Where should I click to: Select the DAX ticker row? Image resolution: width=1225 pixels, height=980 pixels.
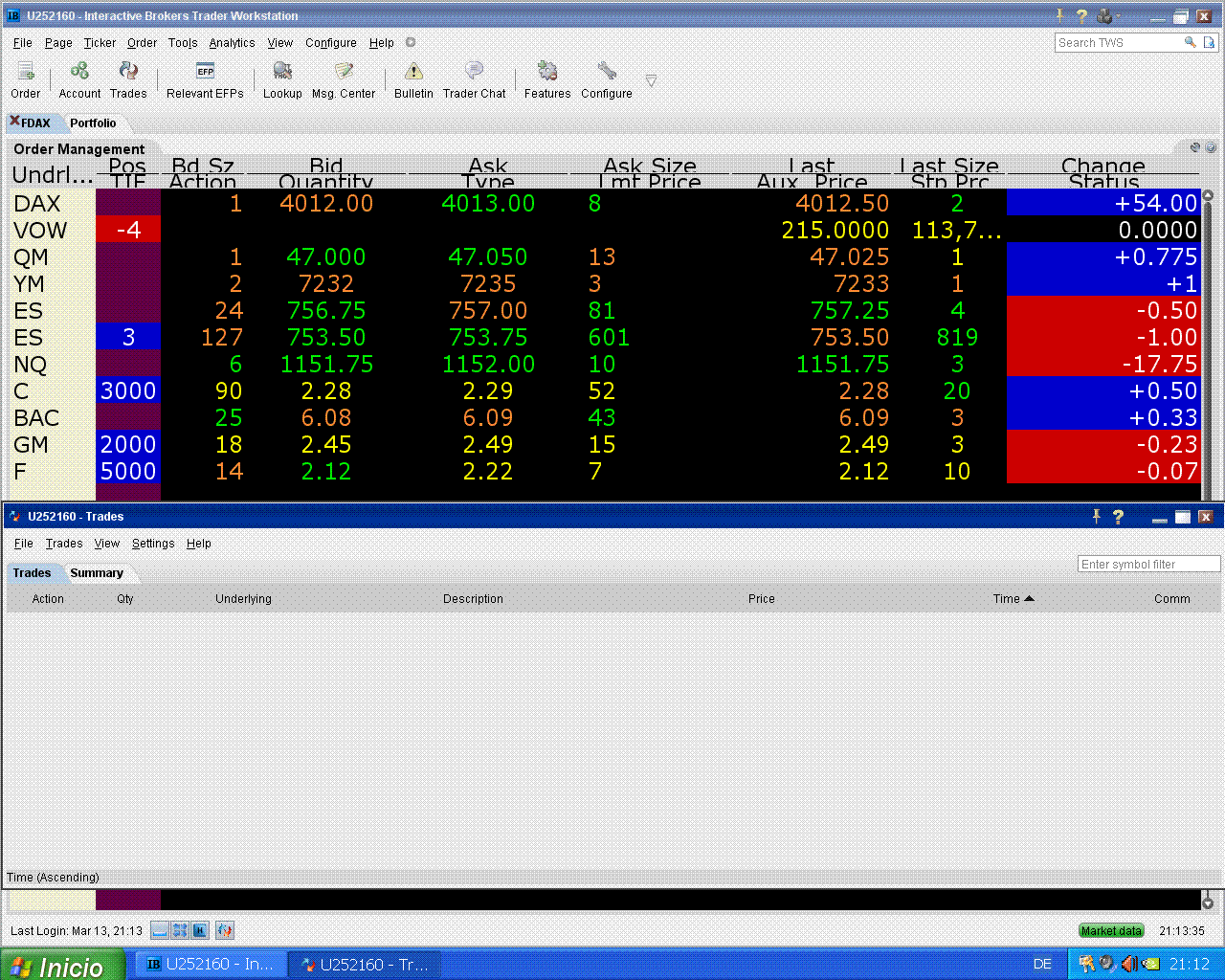(x=603, y=203)
